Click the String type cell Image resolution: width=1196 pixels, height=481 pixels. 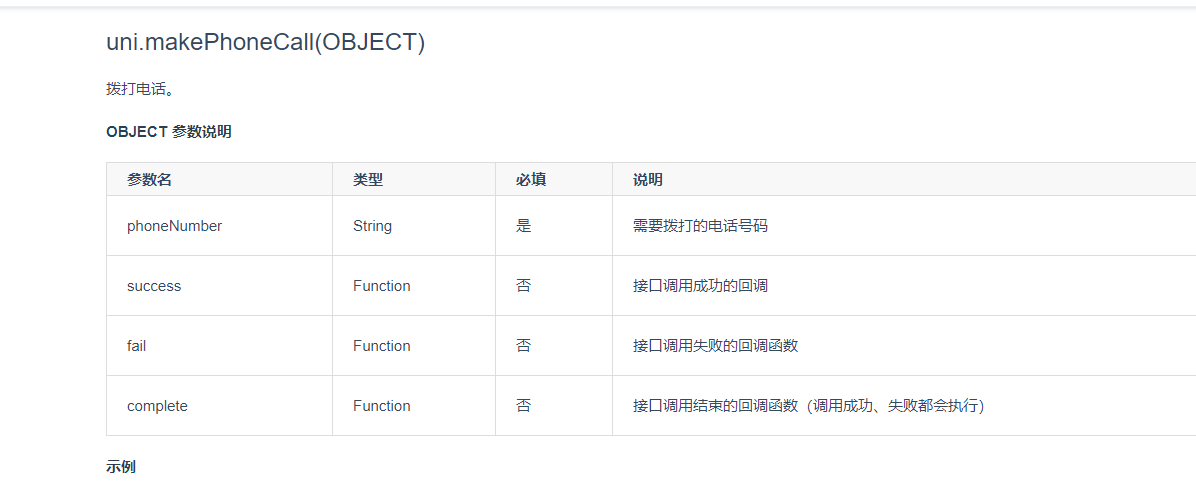pyautogui.click(x=372, y=226)
